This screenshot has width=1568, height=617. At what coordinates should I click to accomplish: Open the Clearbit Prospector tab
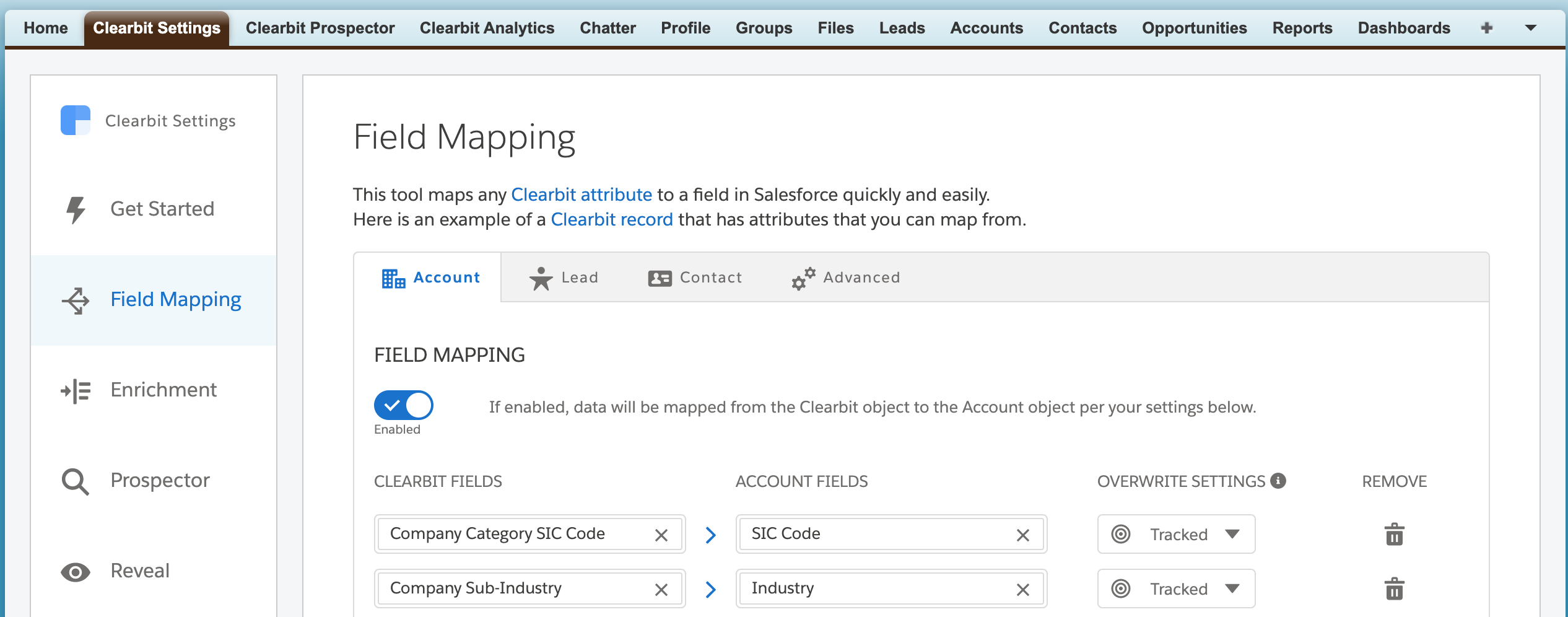tap(320, 28)
